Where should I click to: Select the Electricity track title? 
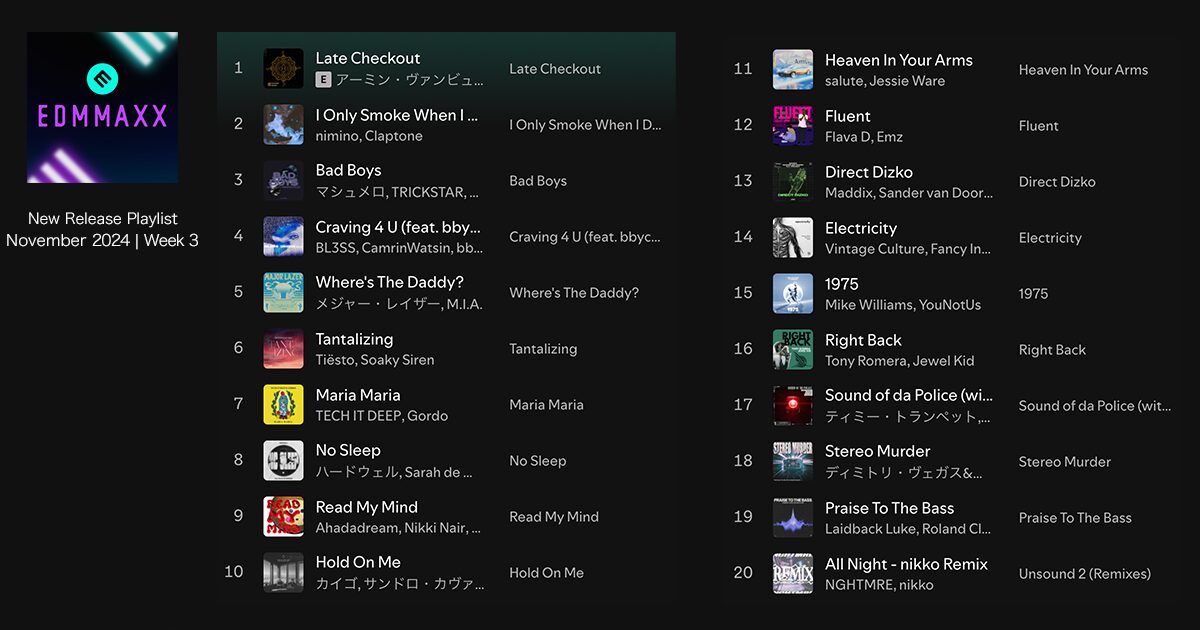pos(861,228)
